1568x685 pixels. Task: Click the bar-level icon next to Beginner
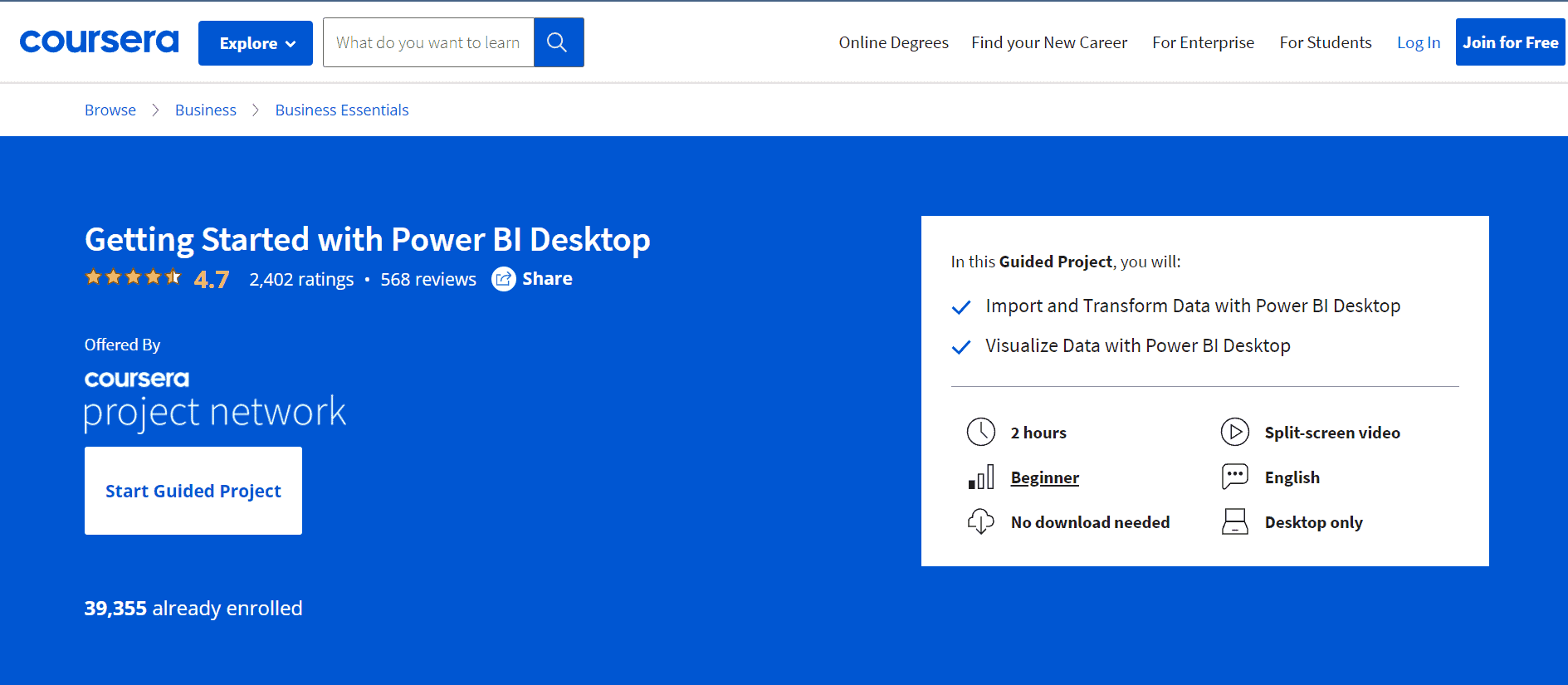click(981, 477)
